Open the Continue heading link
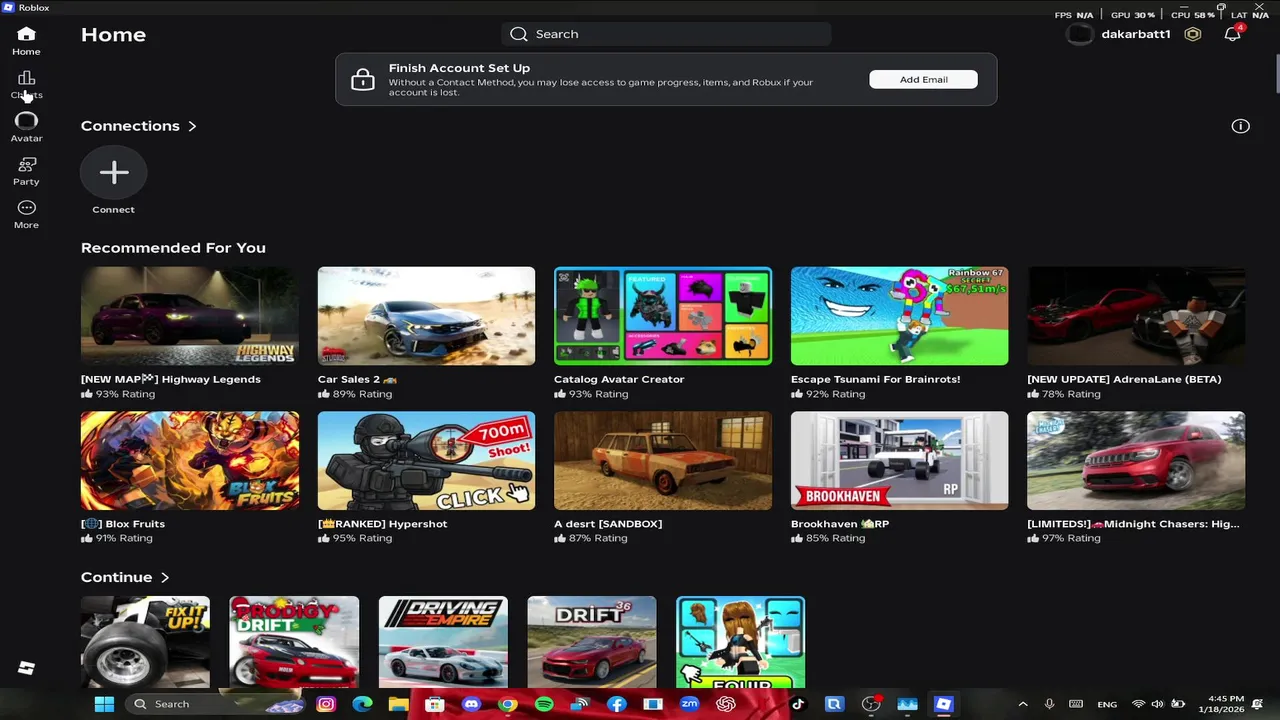Viewport: 1280px width, 720px height. coord(116,577)
